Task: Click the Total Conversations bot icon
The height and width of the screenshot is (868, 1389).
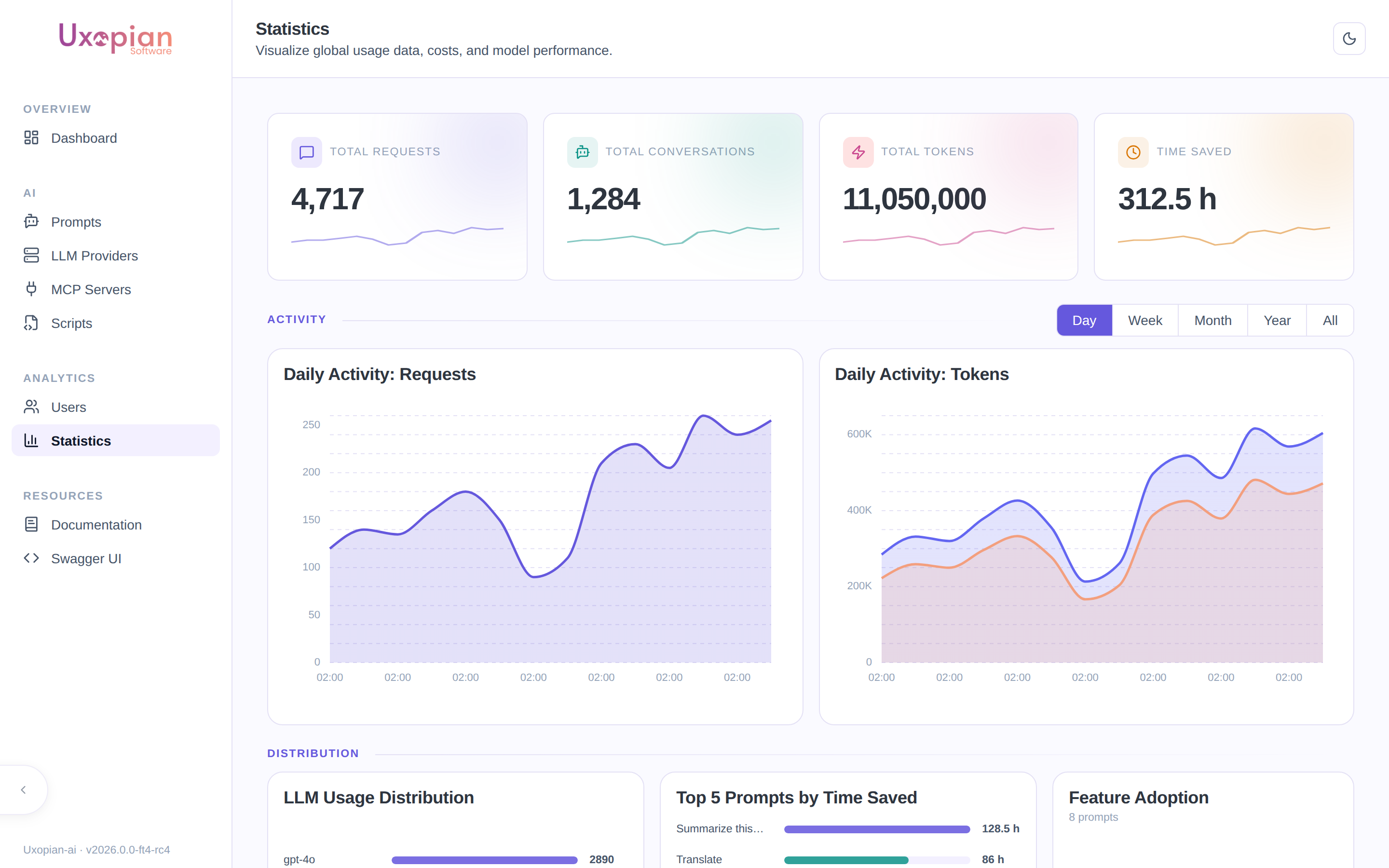Action: [x=582, y=152]
